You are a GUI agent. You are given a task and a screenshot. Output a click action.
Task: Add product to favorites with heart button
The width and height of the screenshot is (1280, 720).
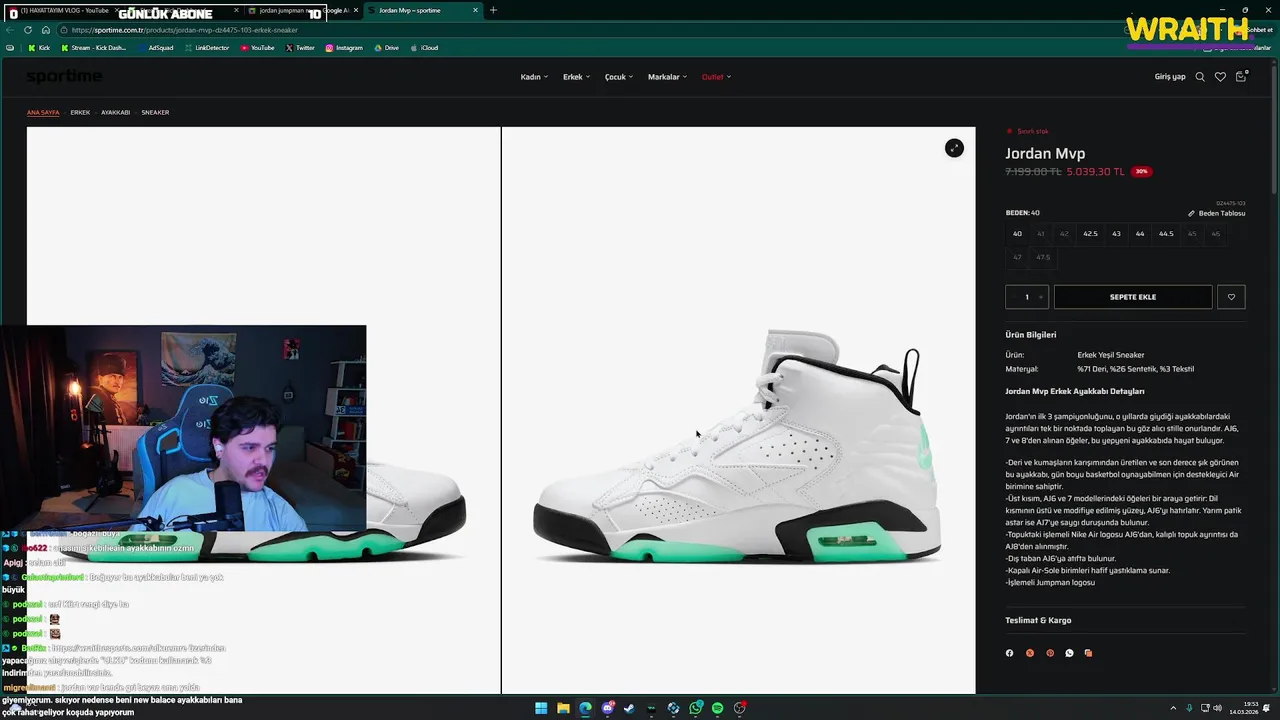tap(1231, 297)
